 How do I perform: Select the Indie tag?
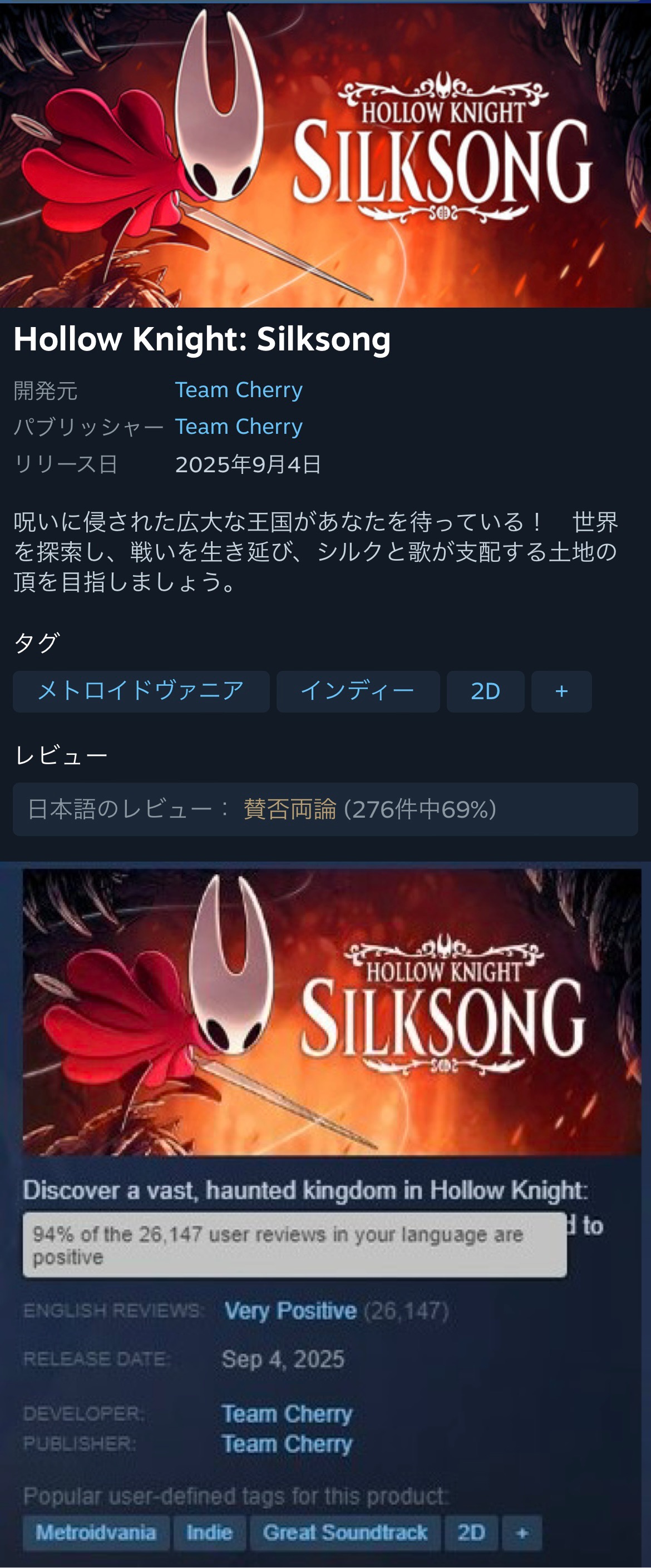point(210,1532)
